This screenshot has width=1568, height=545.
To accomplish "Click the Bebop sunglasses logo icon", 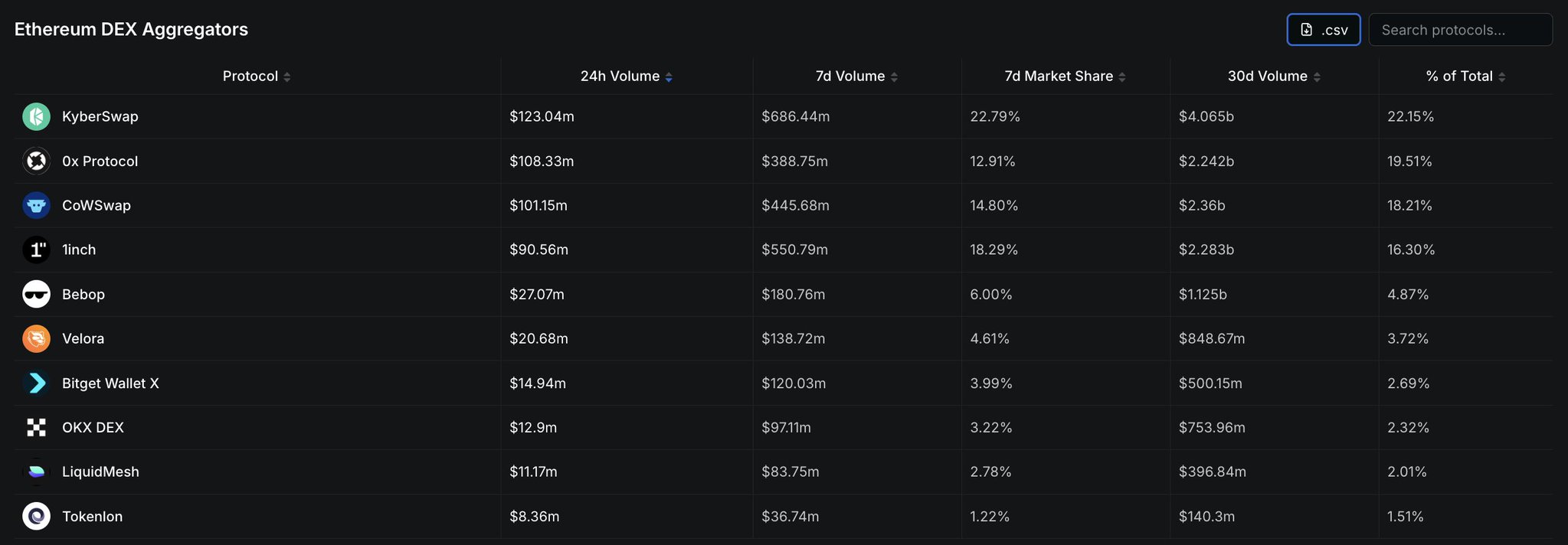I will (x=36, y=294).
